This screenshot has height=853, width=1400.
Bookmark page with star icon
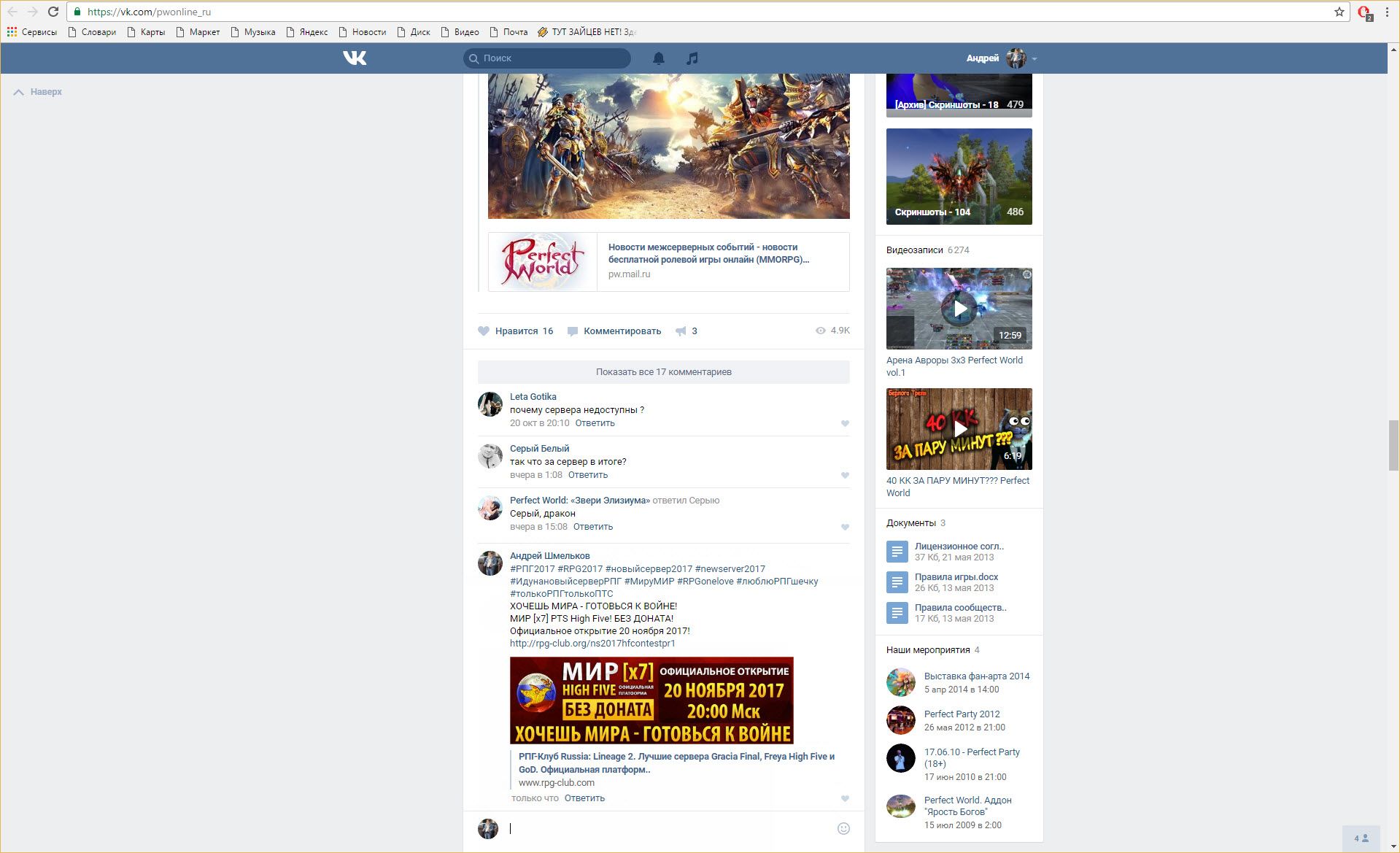point(1339,12)
